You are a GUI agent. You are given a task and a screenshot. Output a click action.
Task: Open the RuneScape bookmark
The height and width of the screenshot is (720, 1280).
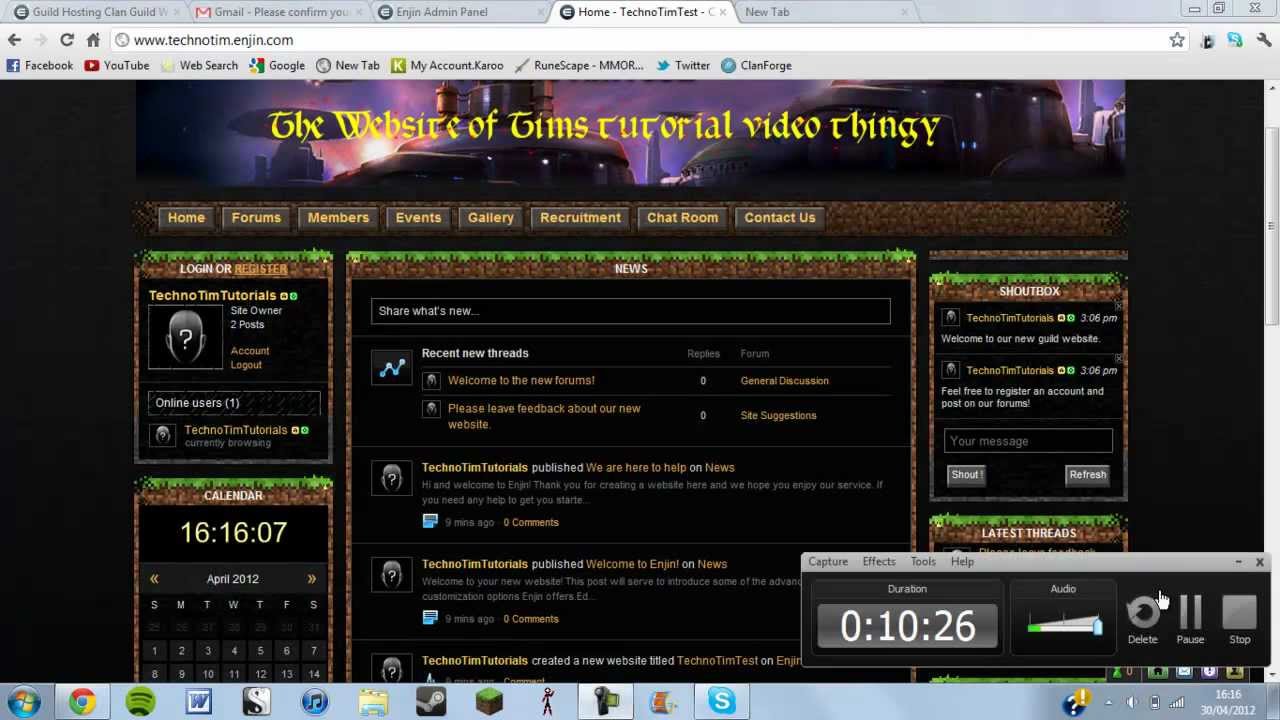point(579,66)
